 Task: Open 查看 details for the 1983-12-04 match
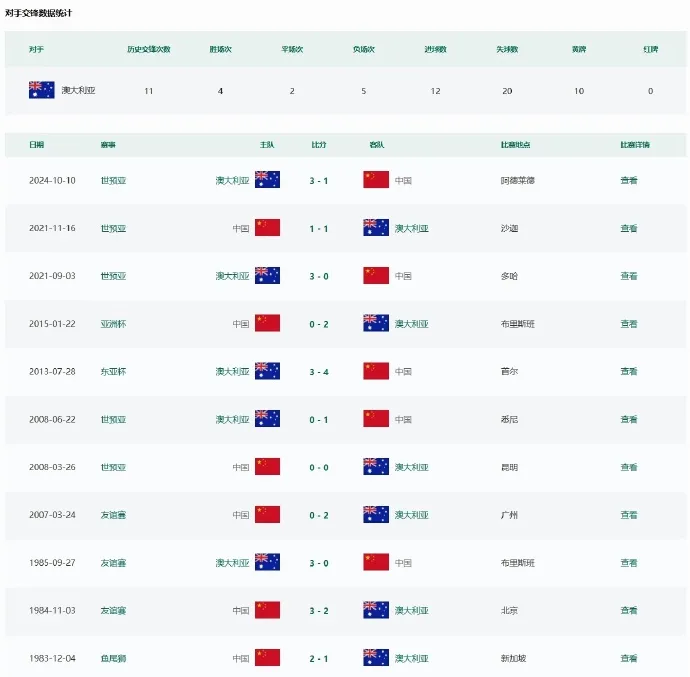pos(629,659)
